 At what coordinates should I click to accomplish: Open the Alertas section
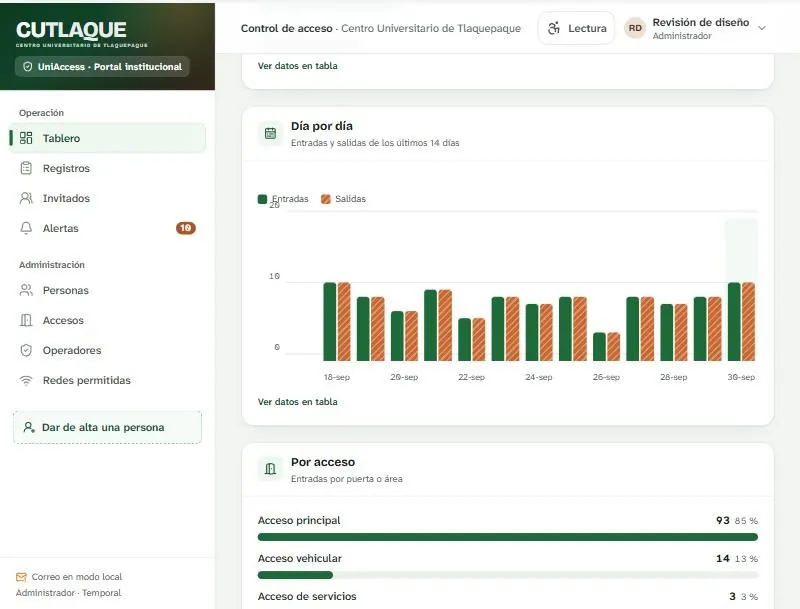[108, 228]
